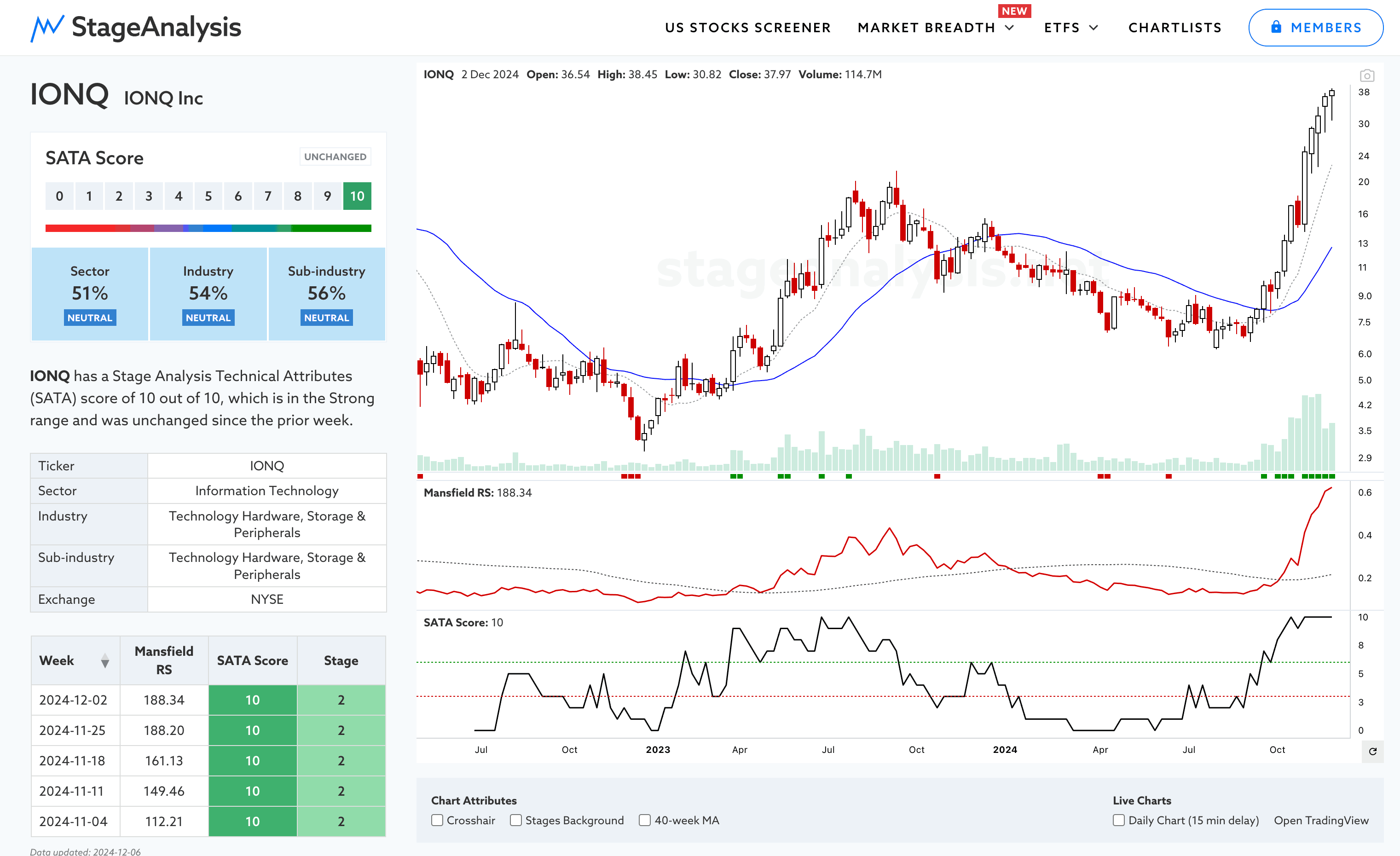Enable Daily Chart 15 min delay checkbox
This screenshot has width=1400, height=856.
(1118, 820)
